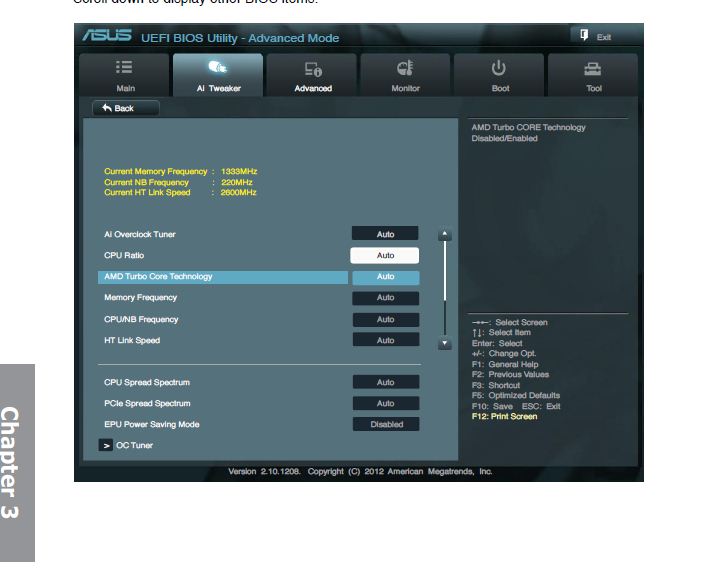The height and width of the screenshot is (571, 717).
Task: Open AMD Turbo Core Technology value dropdown
Action: click(x=385, y=277)
